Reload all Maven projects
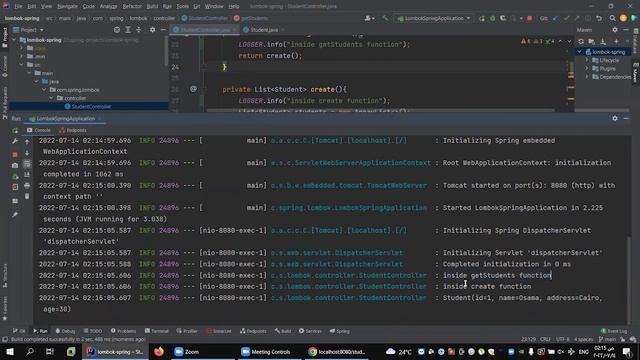The width and height of the screenshot is (640, 360). coord(581,41)
